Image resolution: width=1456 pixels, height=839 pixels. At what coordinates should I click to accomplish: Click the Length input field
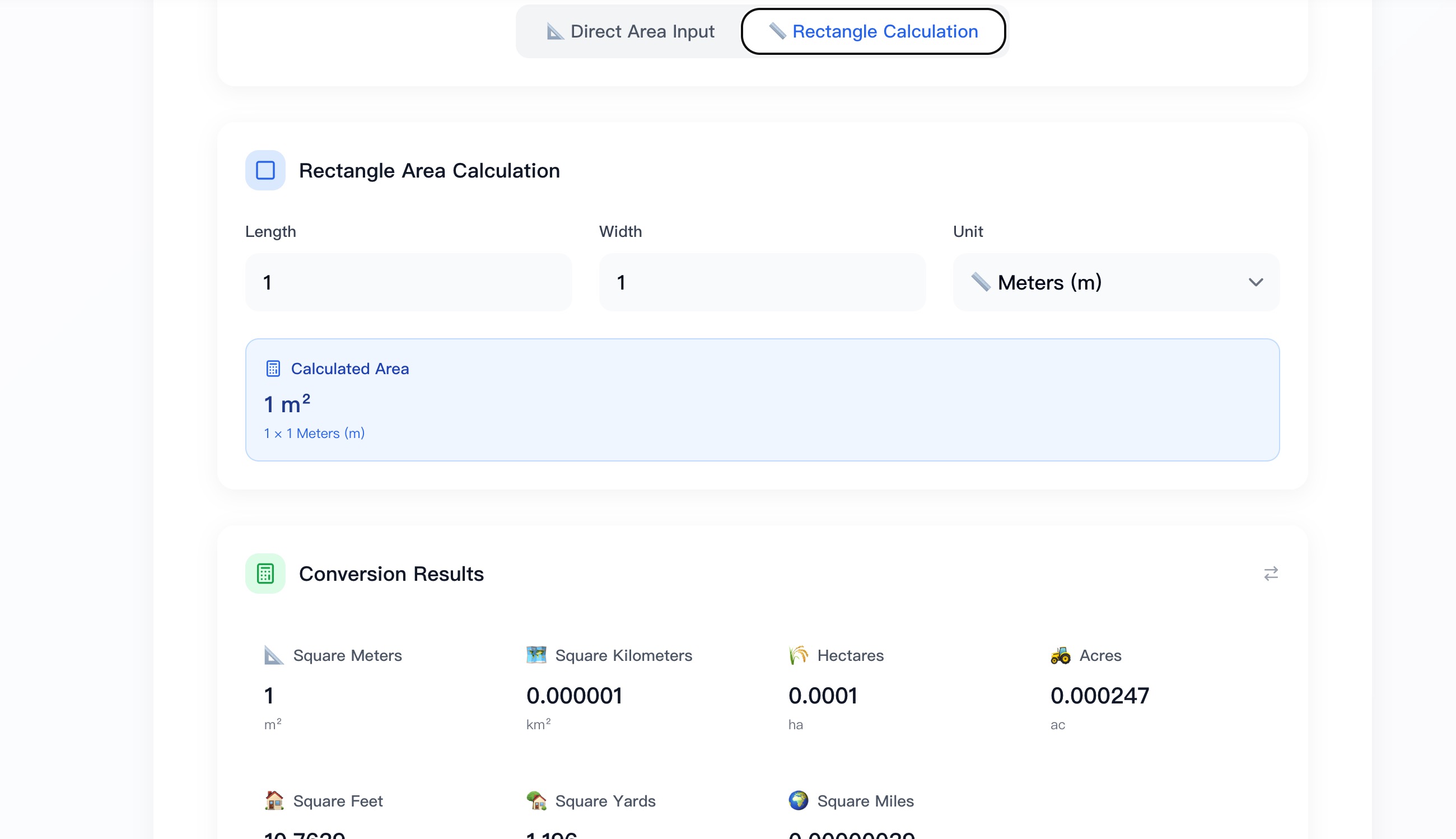408,282
